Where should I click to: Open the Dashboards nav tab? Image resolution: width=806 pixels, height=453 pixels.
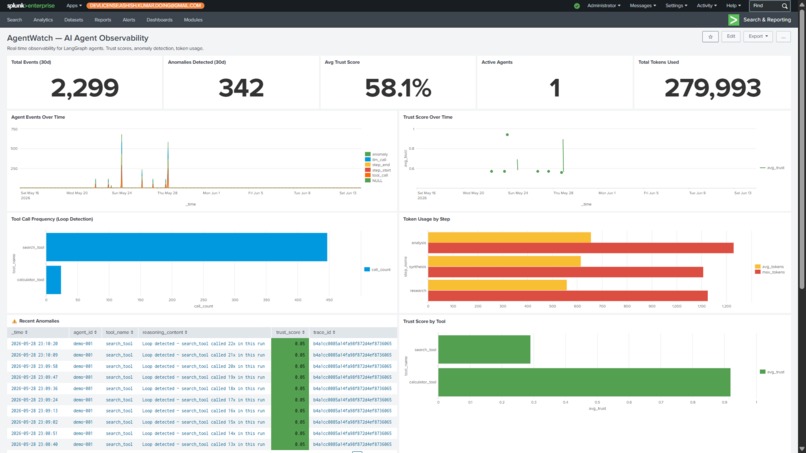click(159, 20)
